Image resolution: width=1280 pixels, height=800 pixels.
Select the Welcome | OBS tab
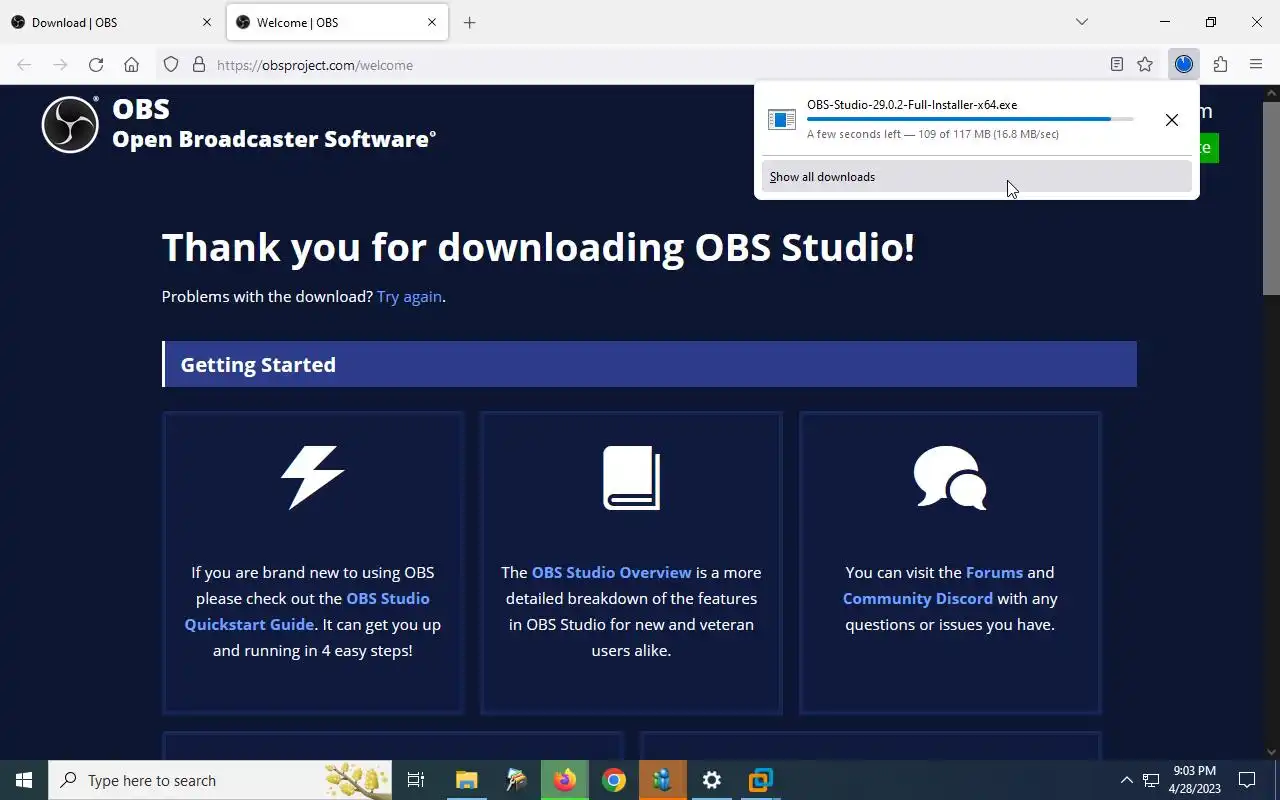(x=337, y=22)
